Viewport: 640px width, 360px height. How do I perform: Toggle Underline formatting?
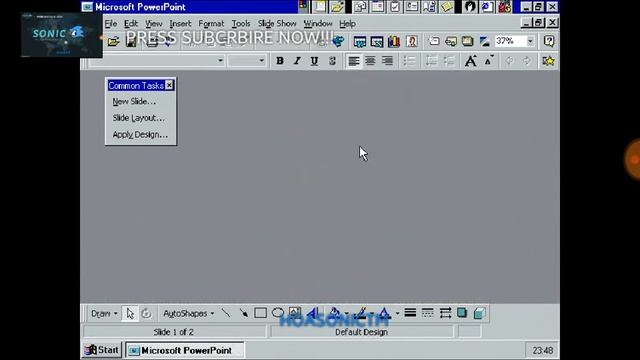[314, 61]
